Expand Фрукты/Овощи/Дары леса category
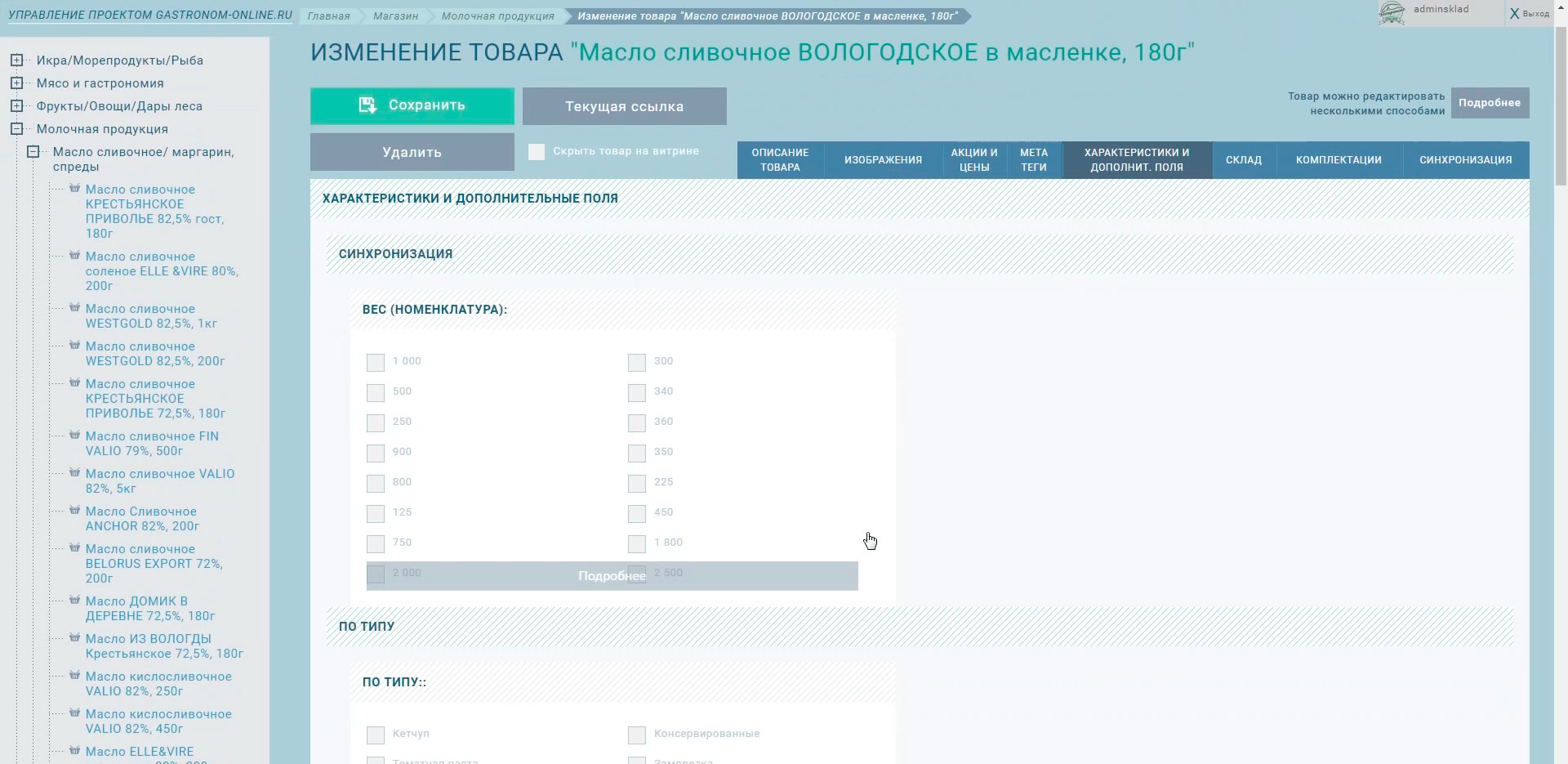Screen dimensions: 1568x764 [16, 105]
